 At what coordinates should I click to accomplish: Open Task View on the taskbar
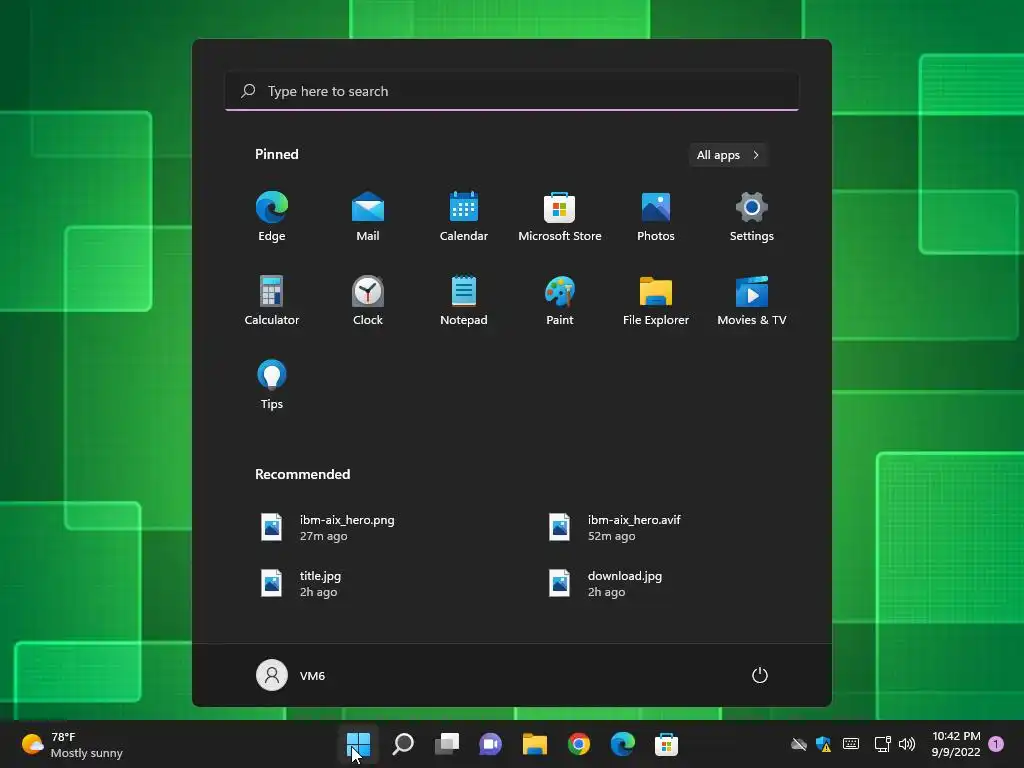point(447,744)
